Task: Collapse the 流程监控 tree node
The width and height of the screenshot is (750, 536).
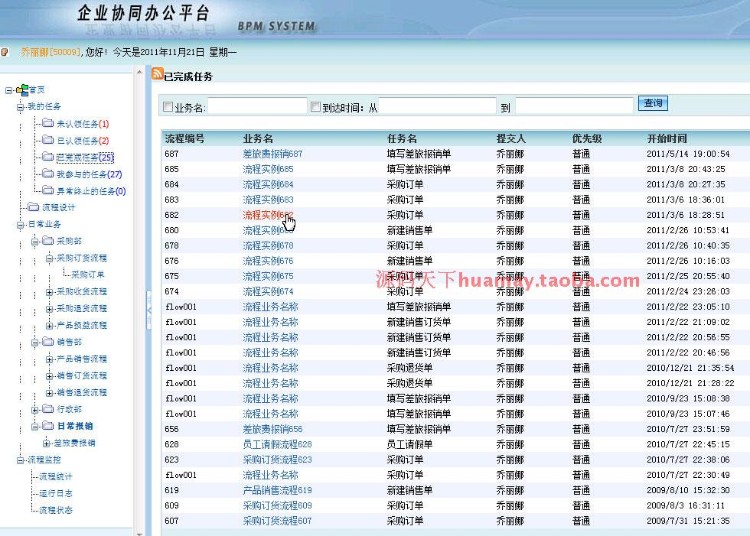Action: click(x=21, y=460)
